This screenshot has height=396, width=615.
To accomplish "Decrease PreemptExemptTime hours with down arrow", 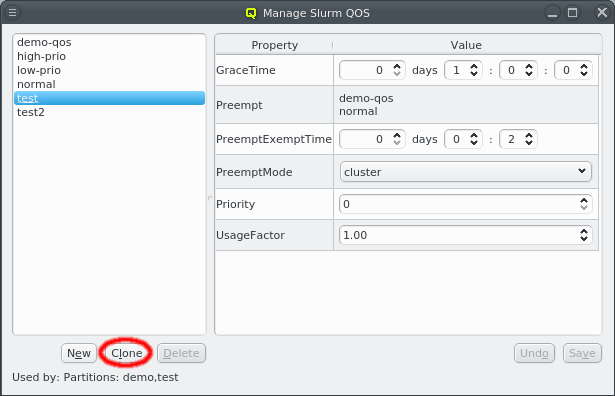I will click(474, 143).
